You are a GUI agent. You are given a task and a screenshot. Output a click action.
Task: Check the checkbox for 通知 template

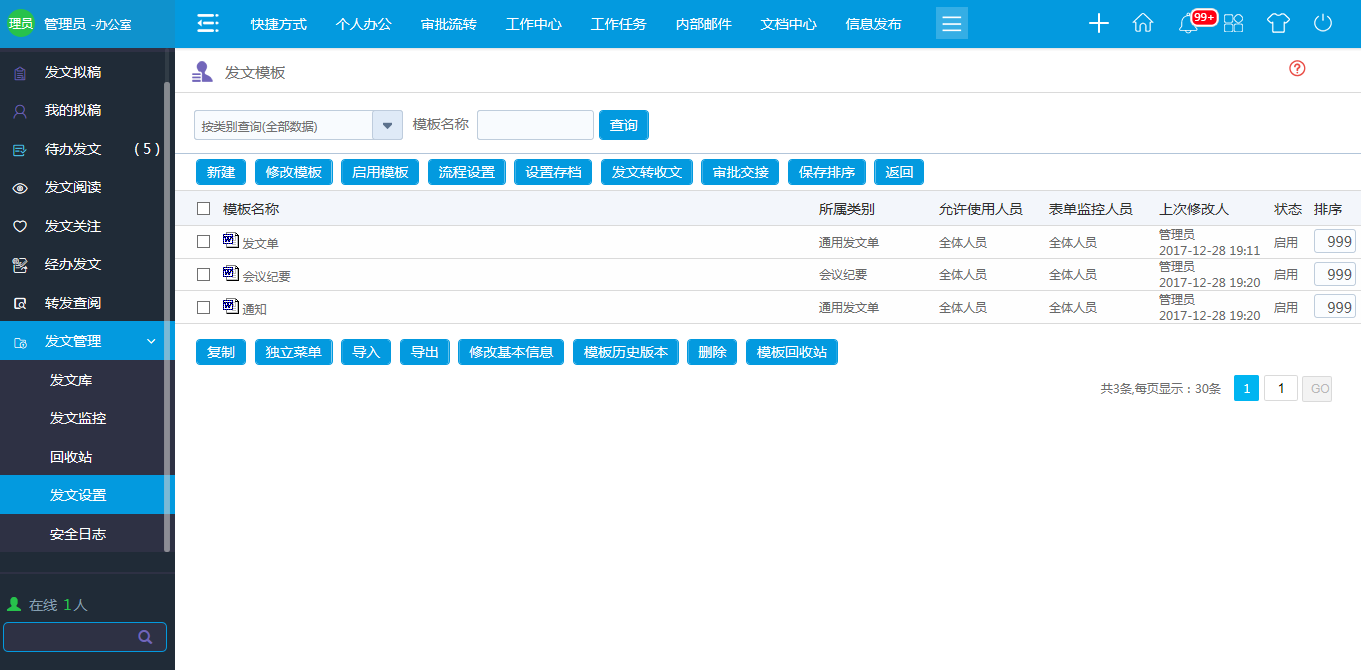[203, 307]
